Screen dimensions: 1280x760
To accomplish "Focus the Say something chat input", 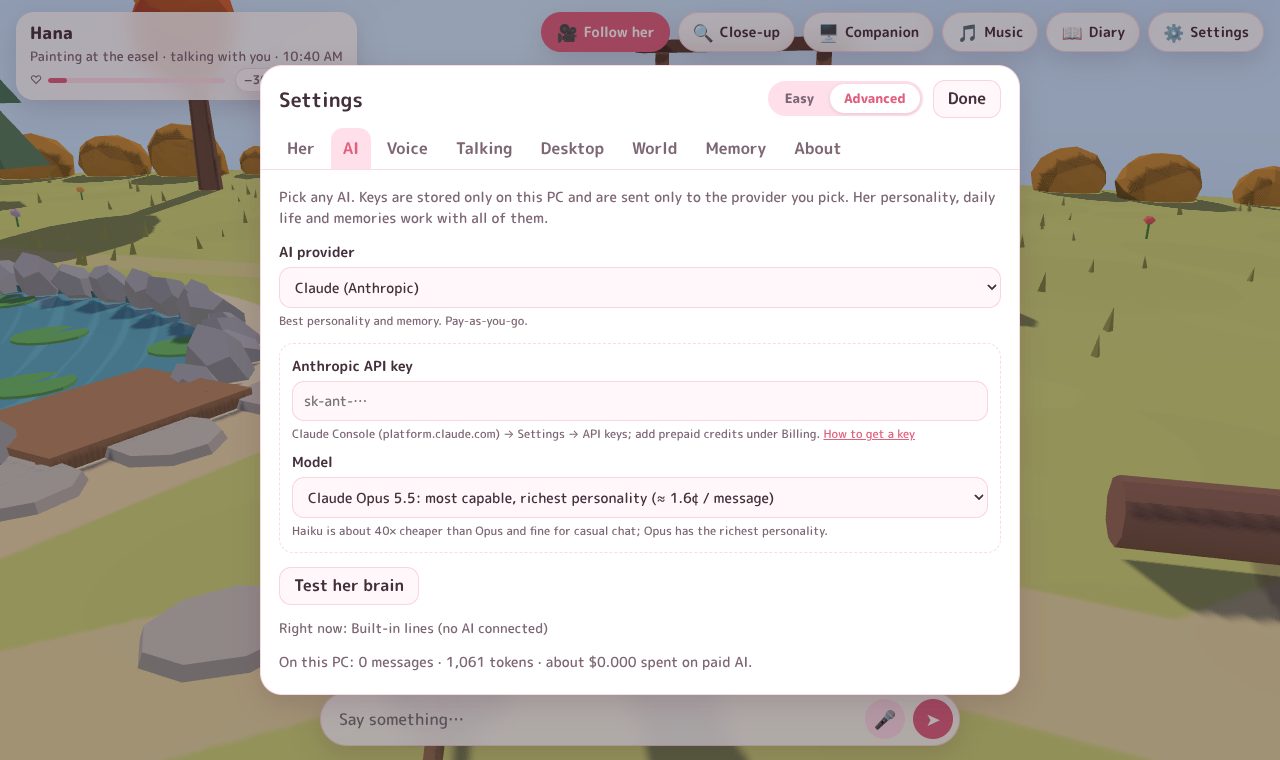I will tap(594, 719).
